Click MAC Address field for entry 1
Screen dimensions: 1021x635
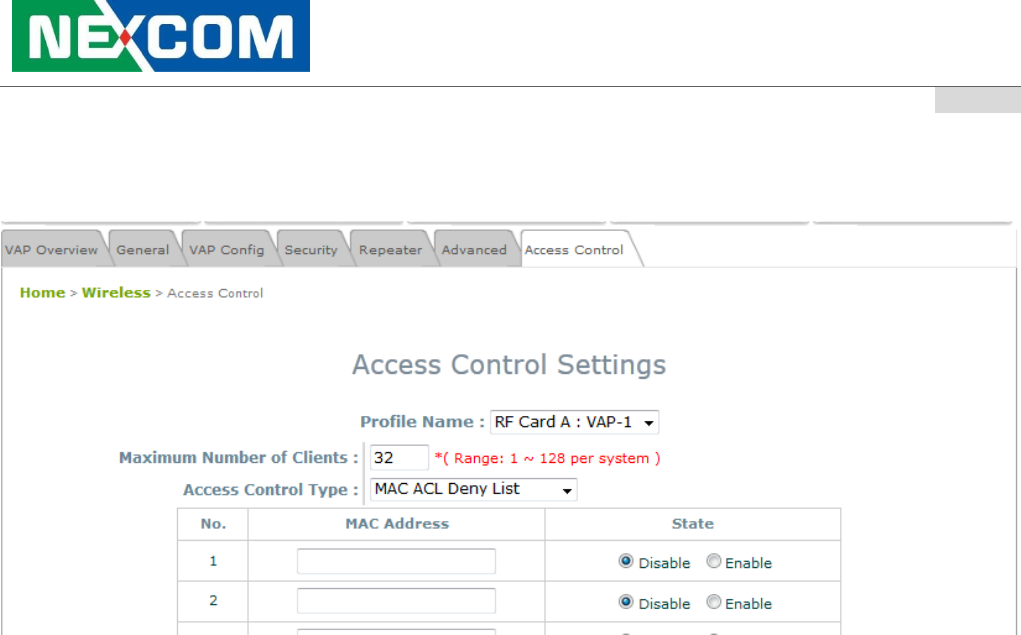tap(396, 562)
